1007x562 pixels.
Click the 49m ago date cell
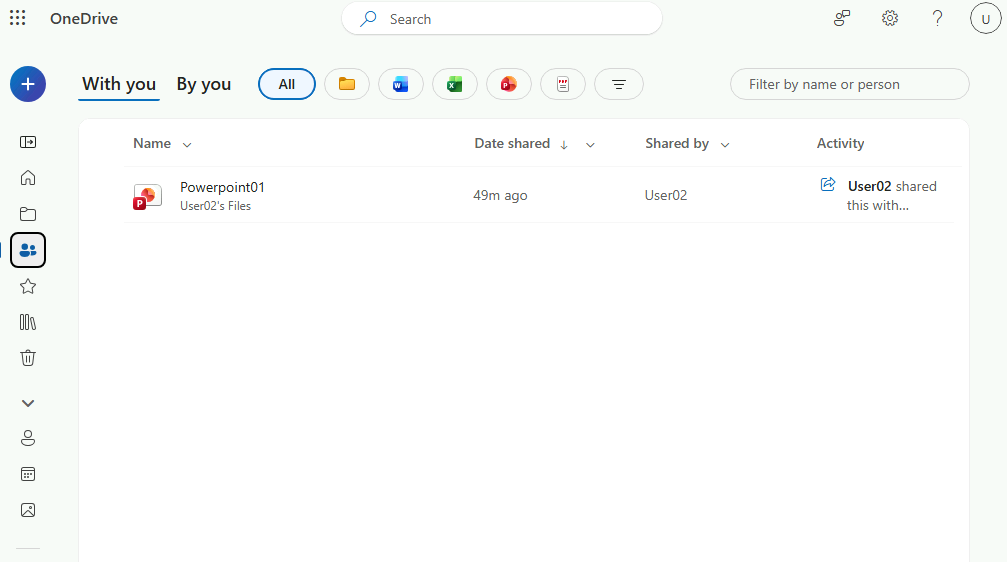(500, 195)
